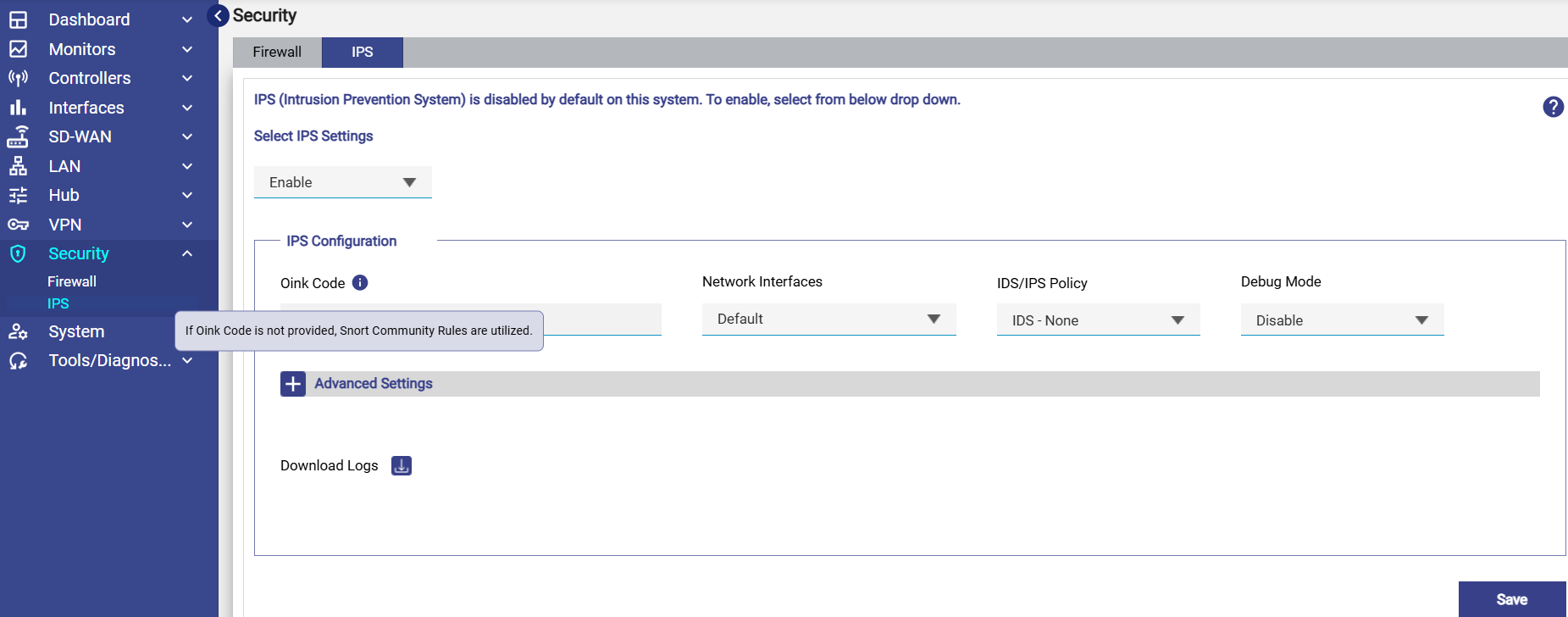This screenshot has width=1568, height=617.
Task: Switch to the Firewall tab
Action: [277, 52]
